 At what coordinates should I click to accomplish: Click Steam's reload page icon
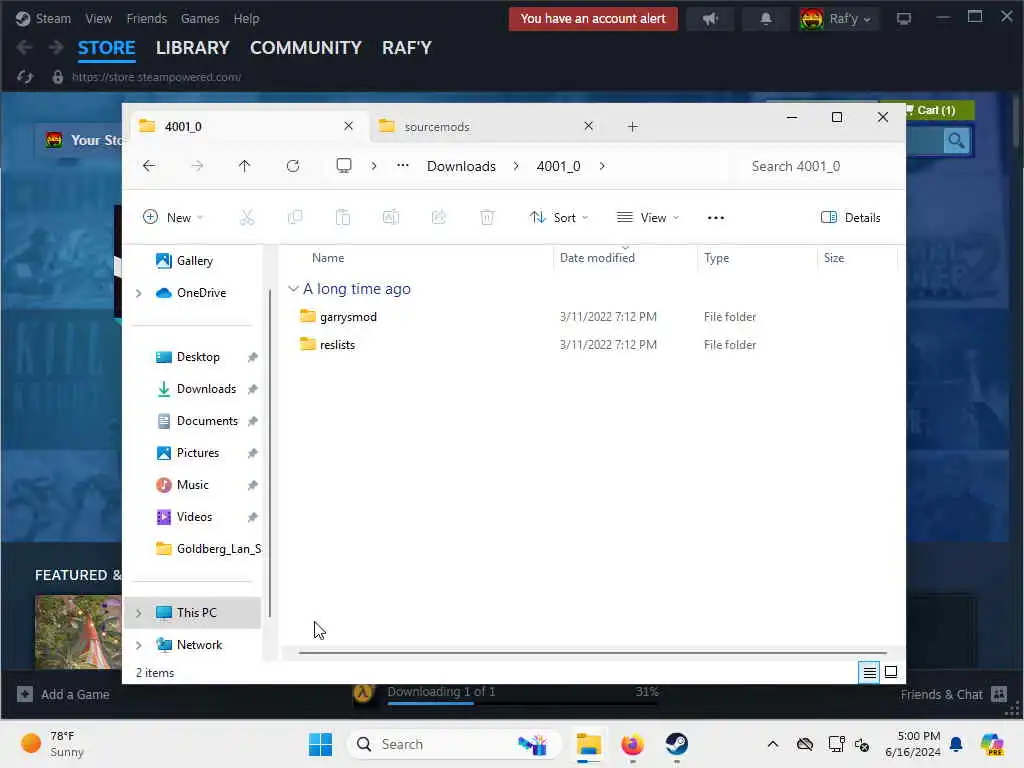pos(25,77)
